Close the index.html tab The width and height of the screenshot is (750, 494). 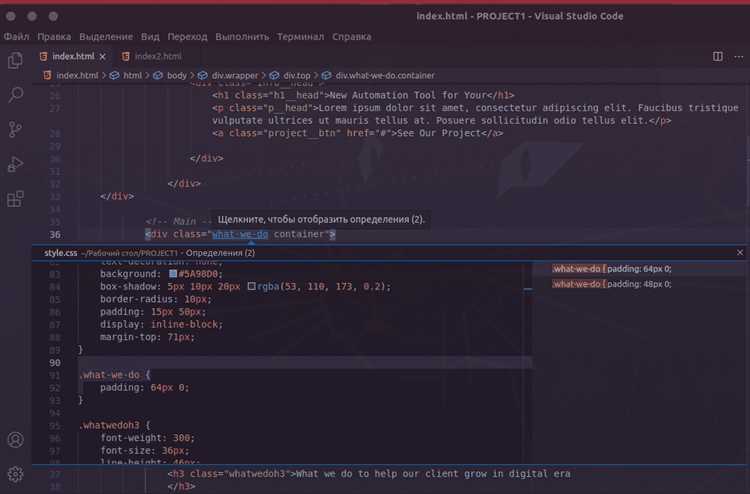tap(102, 56)
